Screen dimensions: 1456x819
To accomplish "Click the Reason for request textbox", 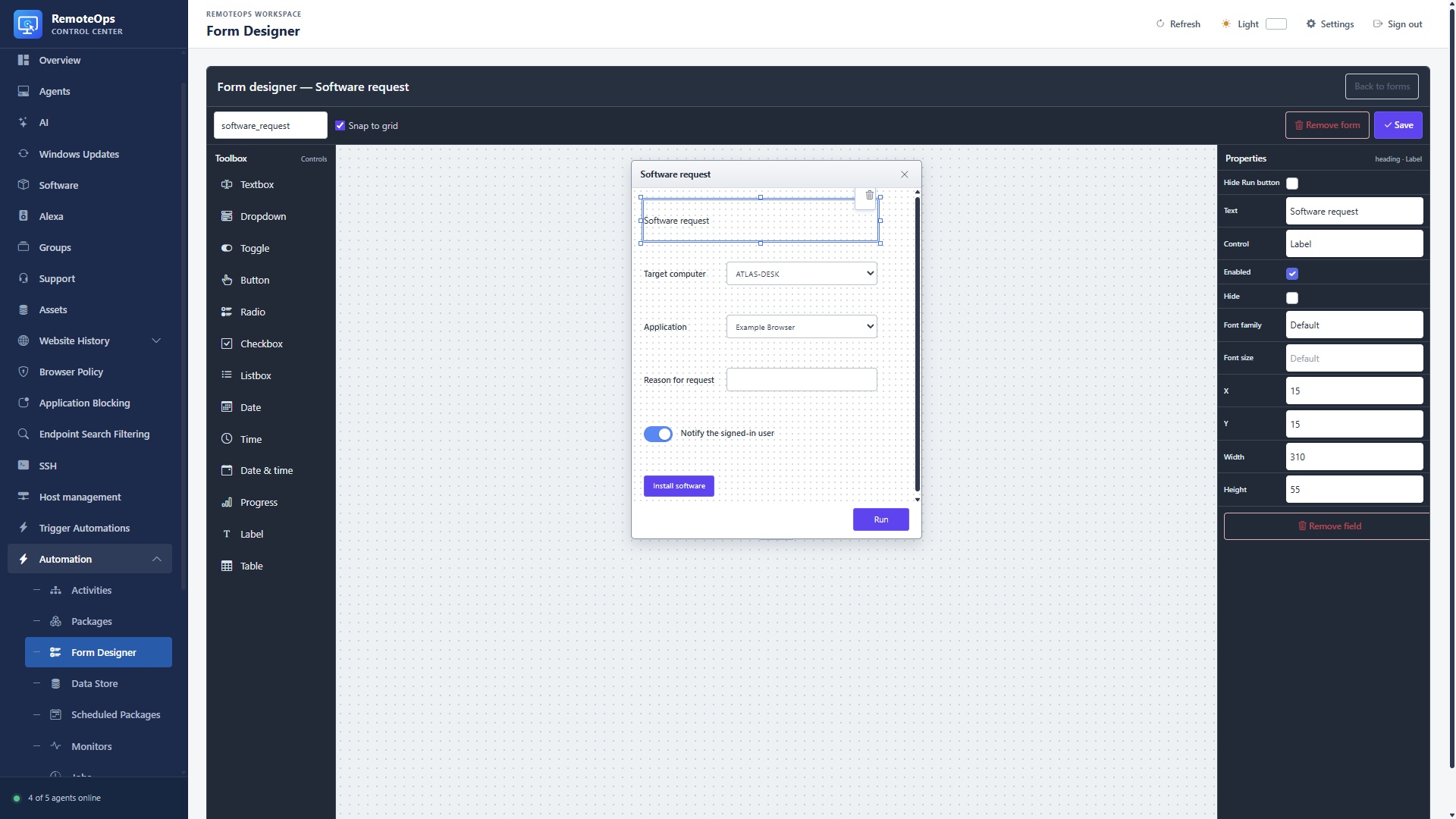I will 802,380.
